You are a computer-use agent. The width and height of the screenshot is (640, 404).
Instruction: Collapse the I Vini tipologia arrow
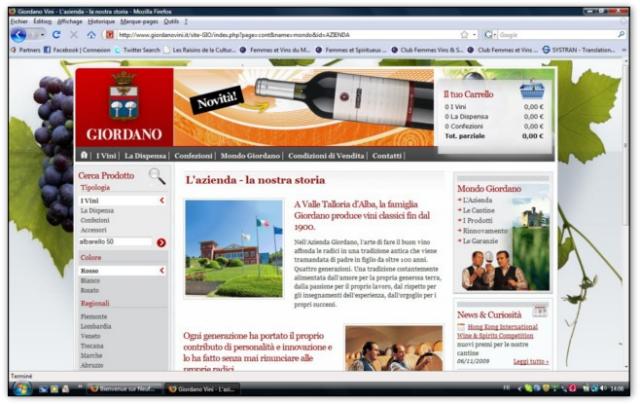[162, 200]
